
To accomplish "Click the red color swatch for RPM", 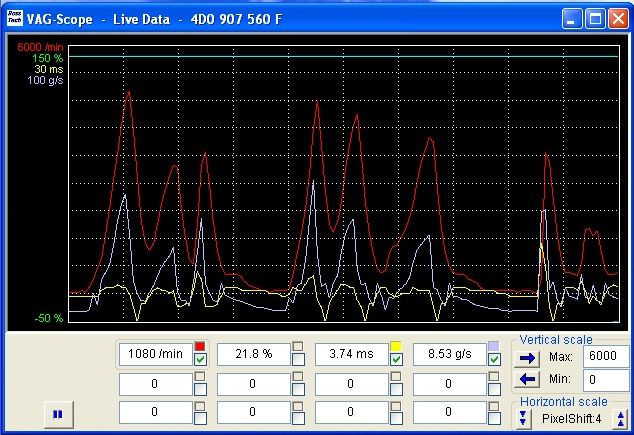I will click(x=200, y=347).
